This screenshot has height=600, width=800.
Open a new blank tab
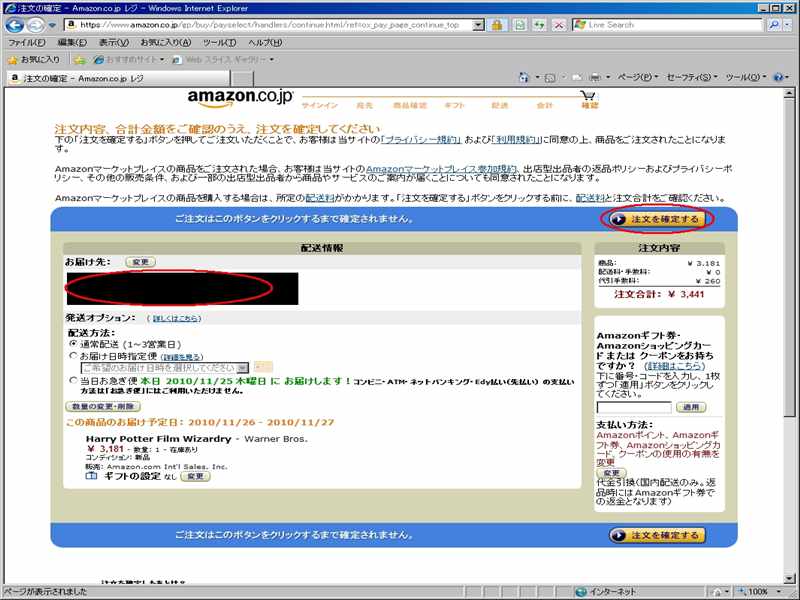[242, 79]
